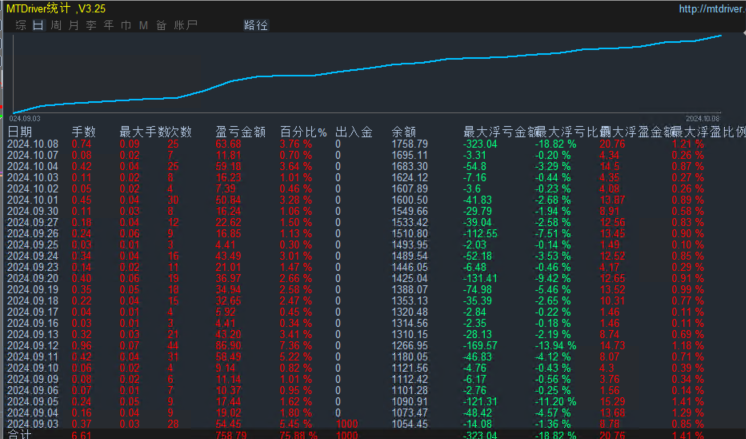Open the 周 weekly statistics tab
746x439 pixels.
pos(56,25)
